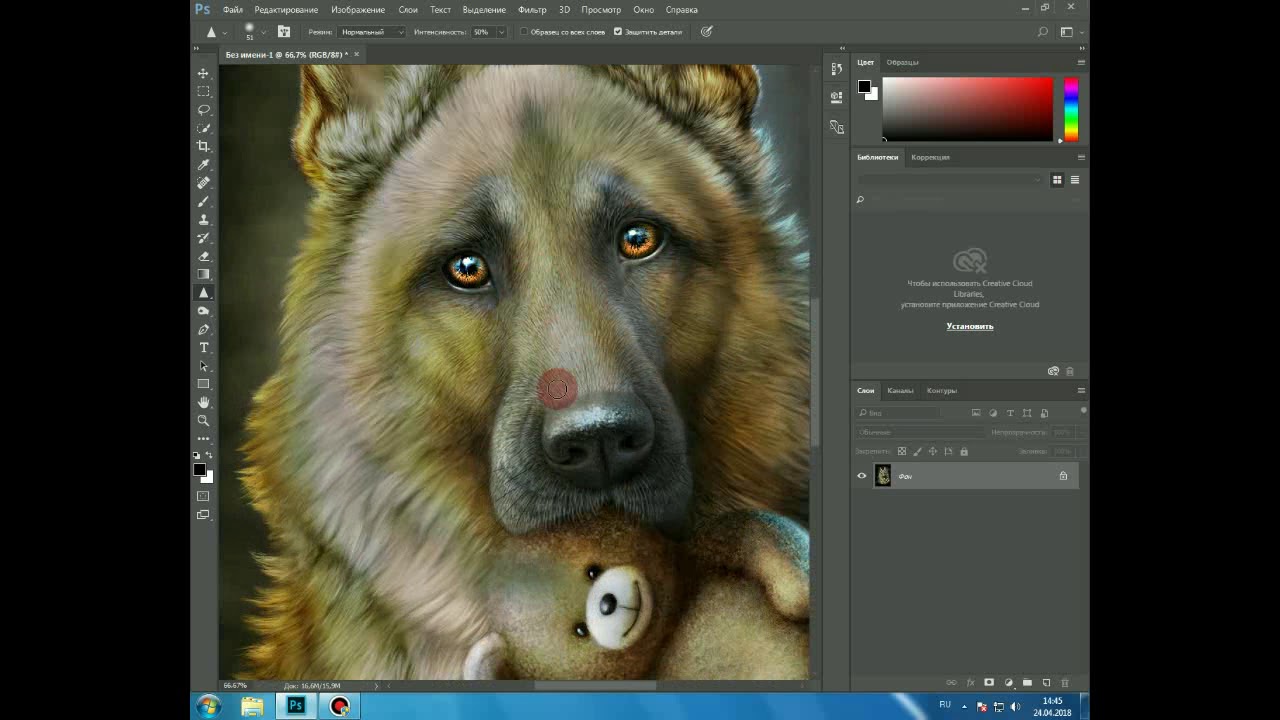Toggle lock transparent pixels in Layers panel
The height and width of the screenshot is (720, 1280).
[x=902, y=452]
